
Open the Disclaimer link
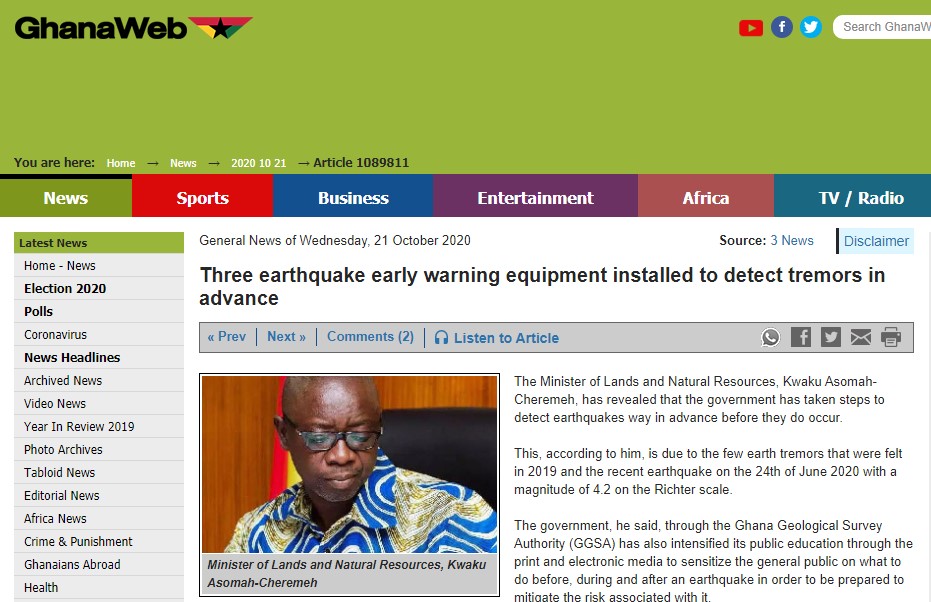(x=876, y=241)
